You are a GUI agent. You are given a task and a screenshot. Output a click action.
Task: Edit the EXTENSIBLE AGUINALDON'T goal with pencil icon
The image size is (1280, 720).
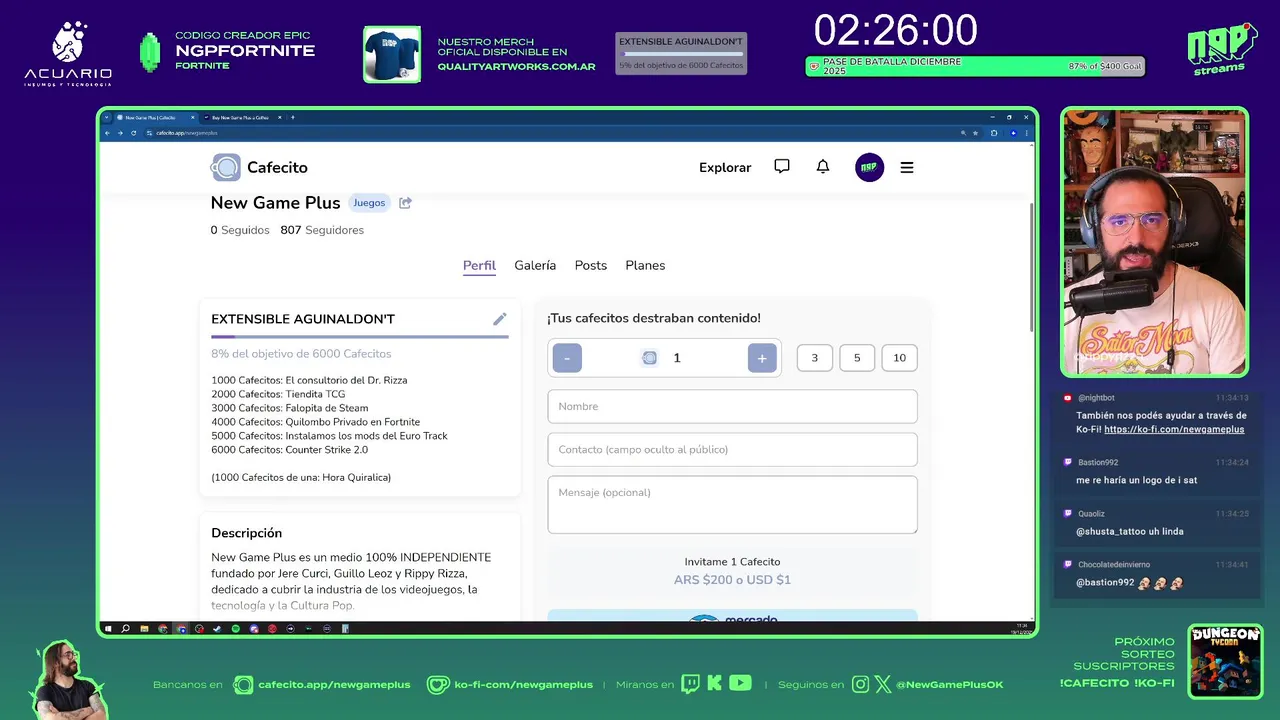click(x=500, y=319)
